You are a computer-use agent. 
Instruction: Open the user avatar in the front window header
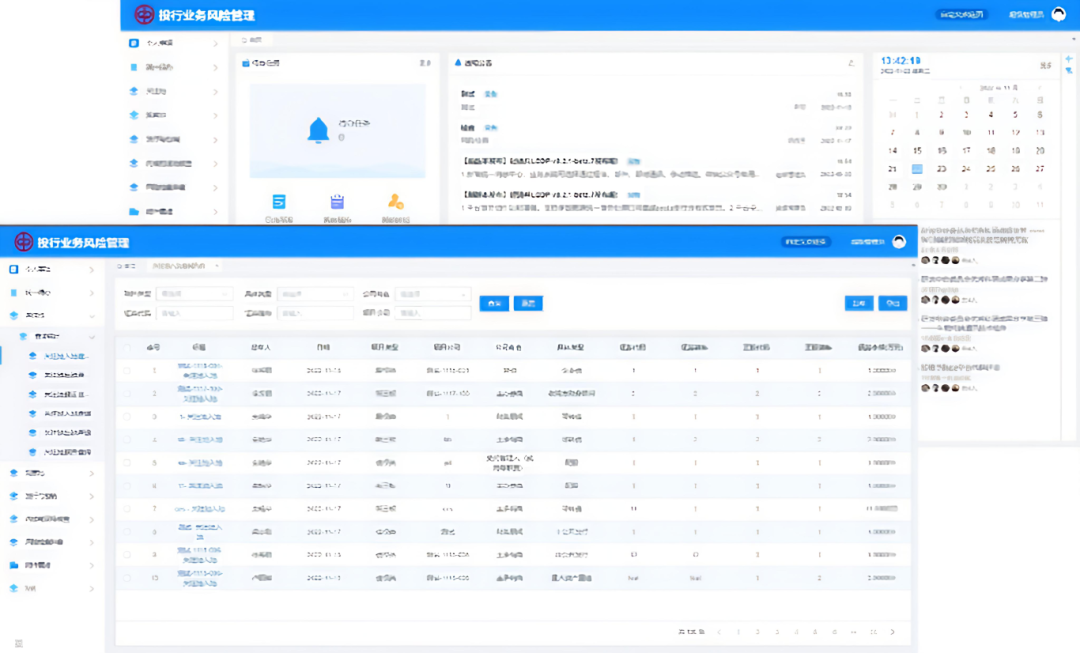coord(899,242)
